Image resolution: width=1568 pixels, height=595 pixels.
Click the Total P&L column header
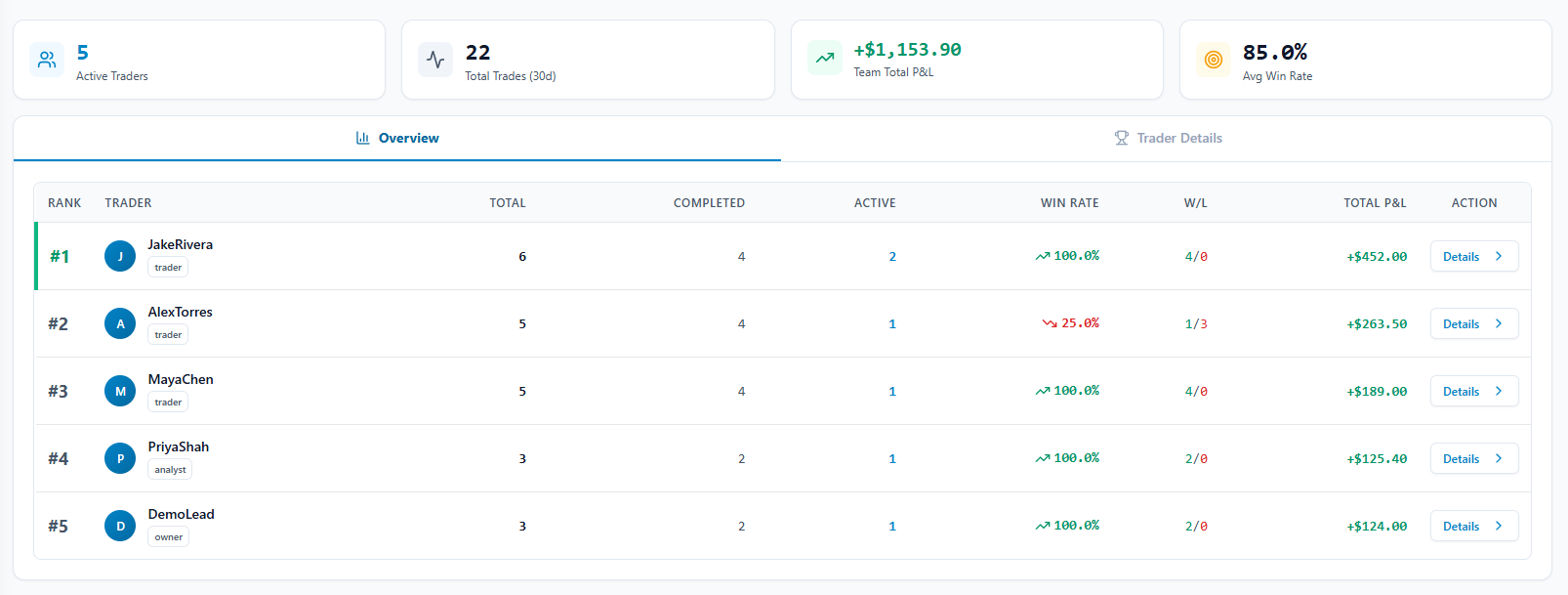[1375, 203]
